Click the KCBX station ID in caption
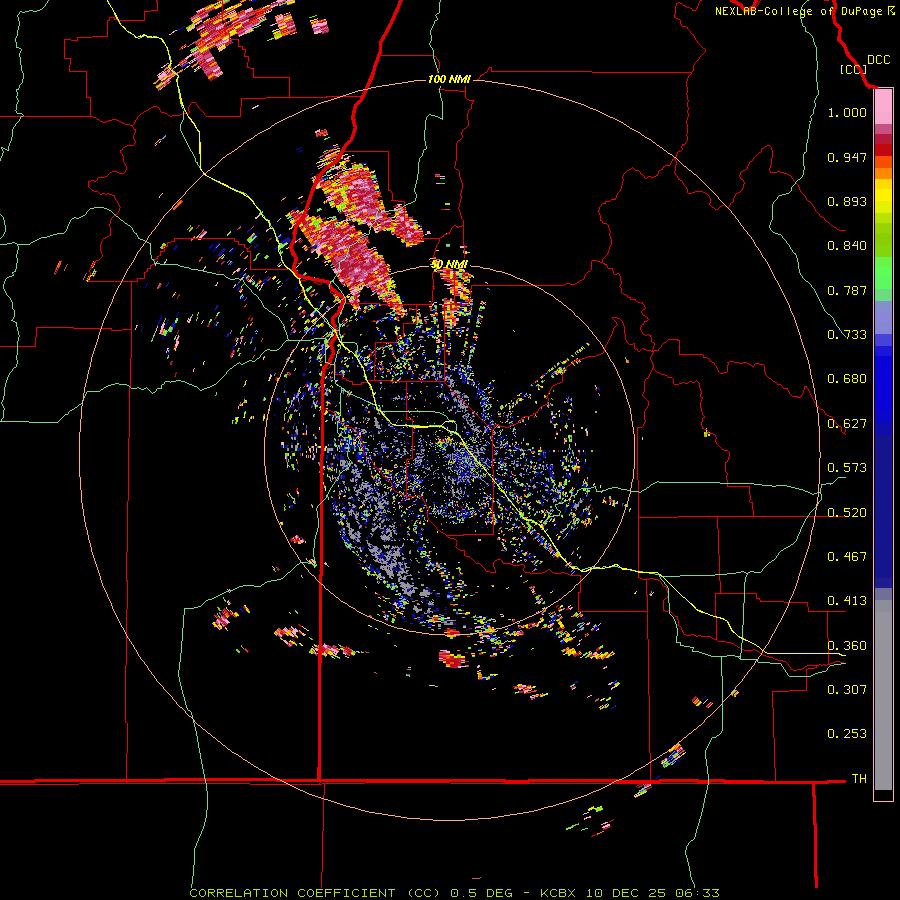This screenshot has height=900, width=900. (x=558, y=893)
